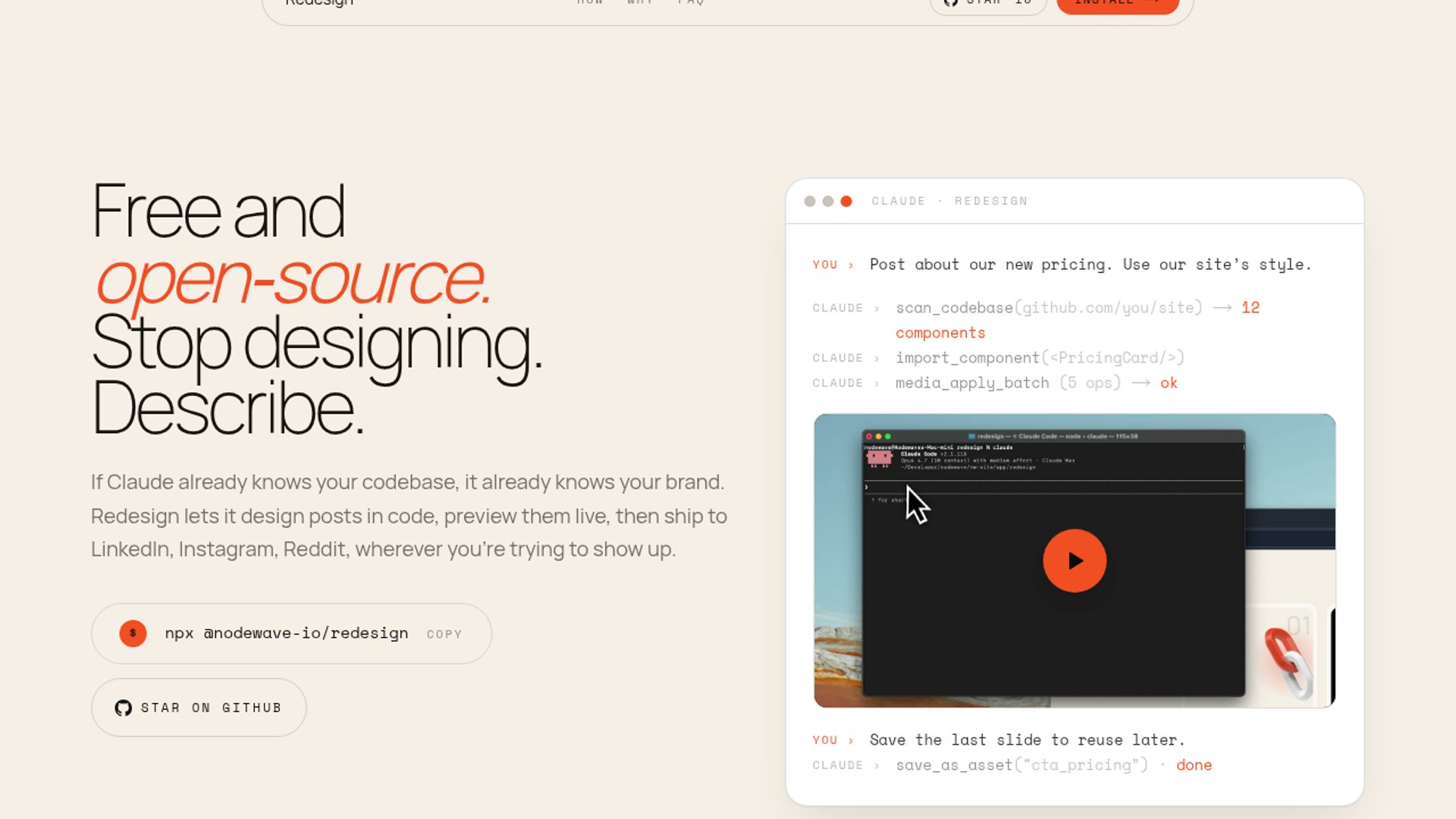This screenshot has height=819, width=1456.
Task: Click the GitHub octocat icon beside Star on GitHub
Action: click(123, 708)
